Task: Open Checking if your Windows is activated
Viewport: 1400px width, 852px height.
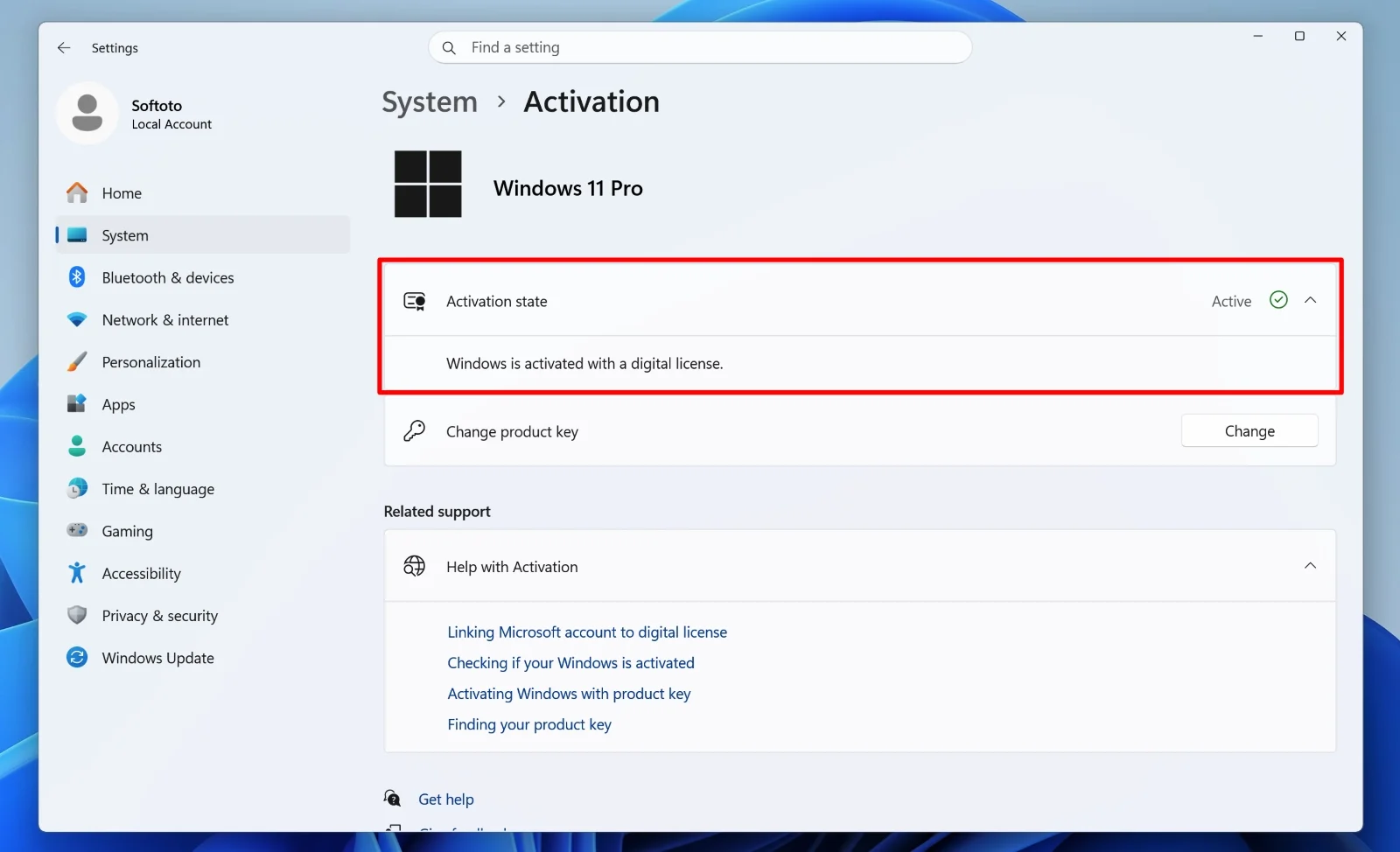Action: coord(570,662)
